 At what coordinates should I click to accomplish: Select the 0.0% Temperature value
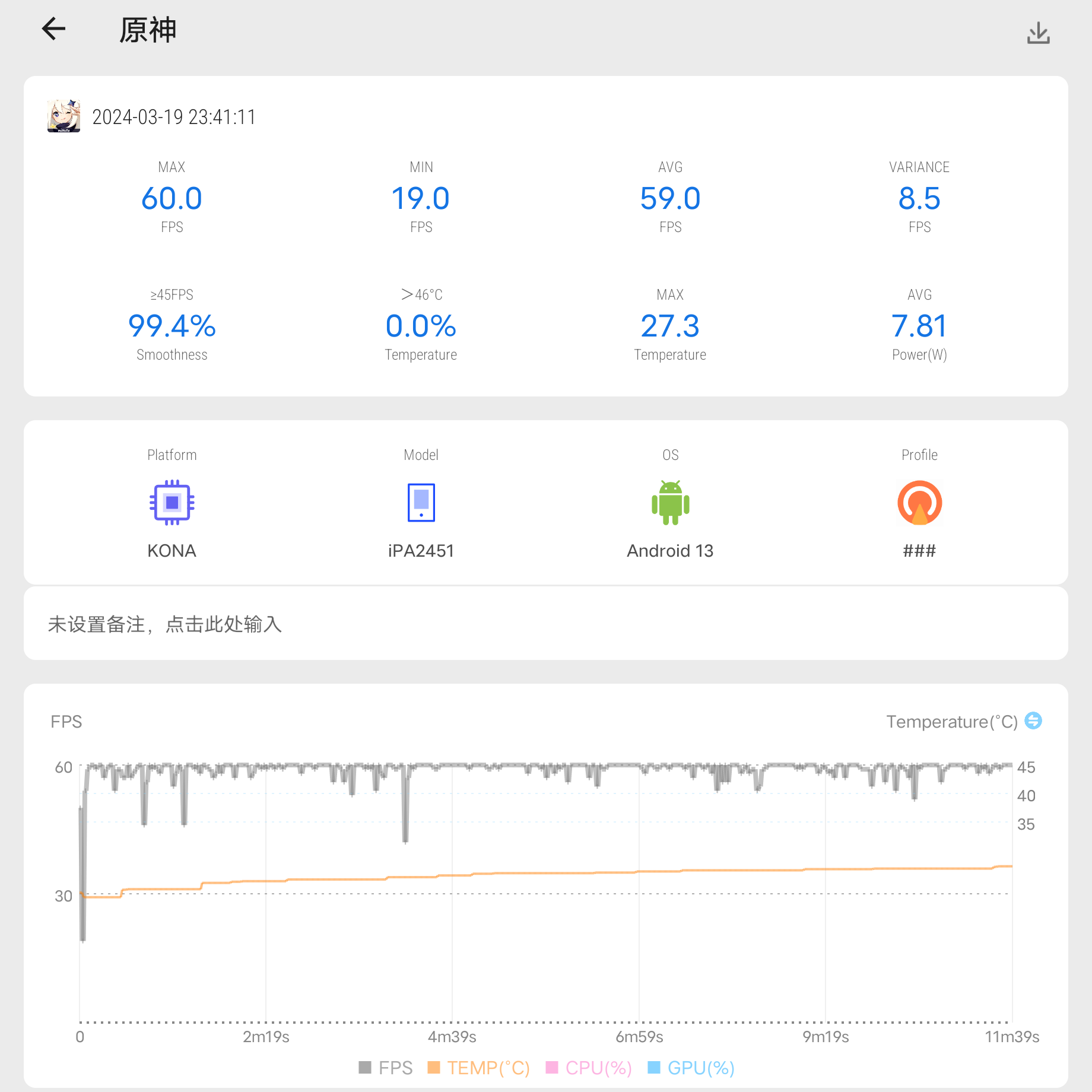(421, 326)
